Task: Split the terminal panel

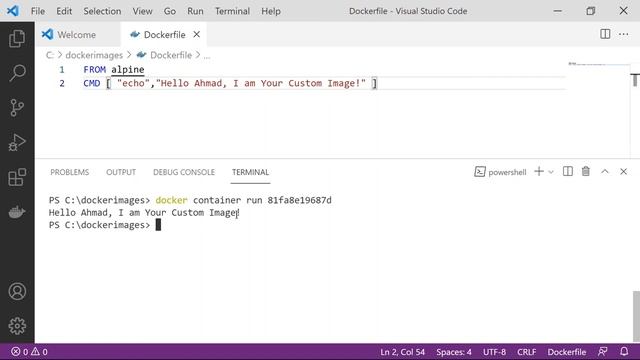Action: (567, 171)
